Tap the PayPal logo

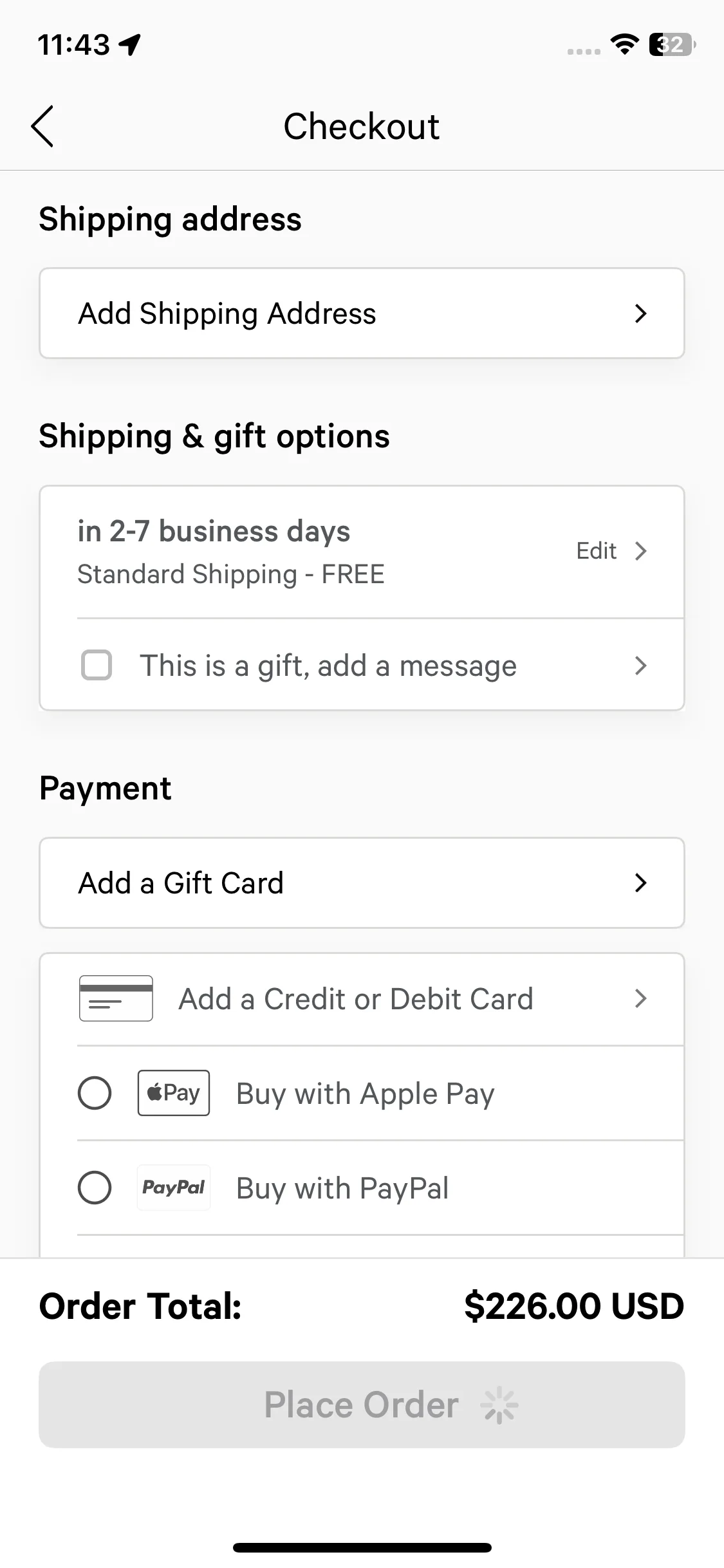click(x=173, y=1188)
